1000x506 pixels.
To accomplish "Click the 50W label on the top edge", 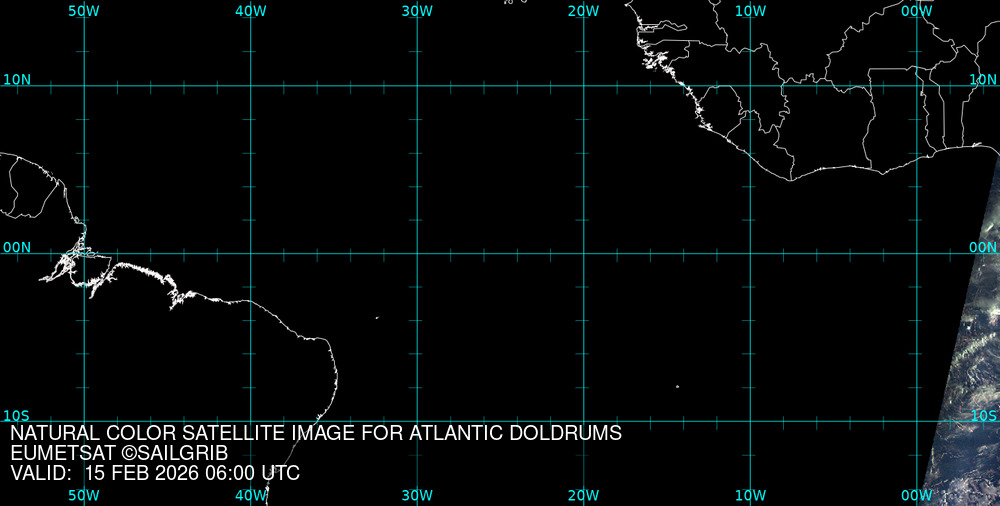I will tap(84, 10).
